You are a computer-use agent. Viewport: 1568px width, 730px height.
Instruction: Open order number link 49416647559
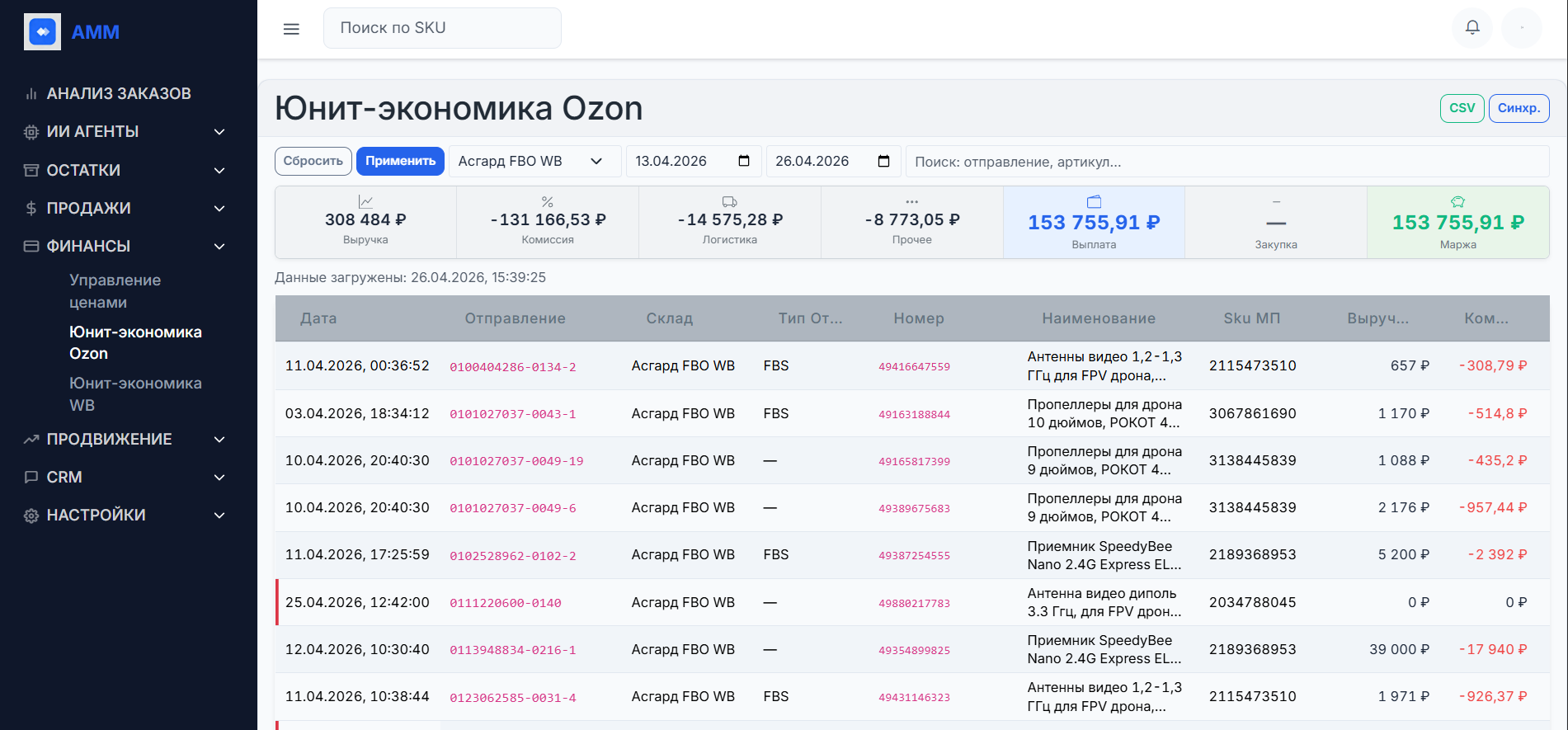click(x=914, y=367)
